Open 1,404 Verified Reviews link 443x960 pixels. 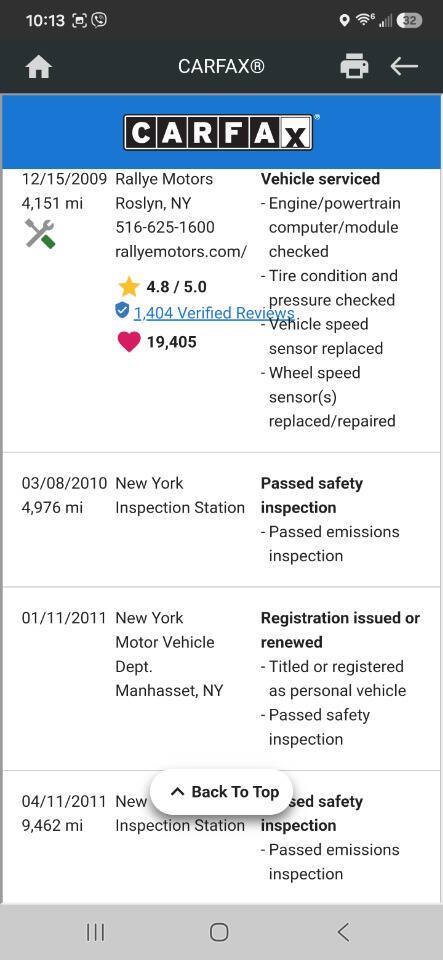pos(214,313)
